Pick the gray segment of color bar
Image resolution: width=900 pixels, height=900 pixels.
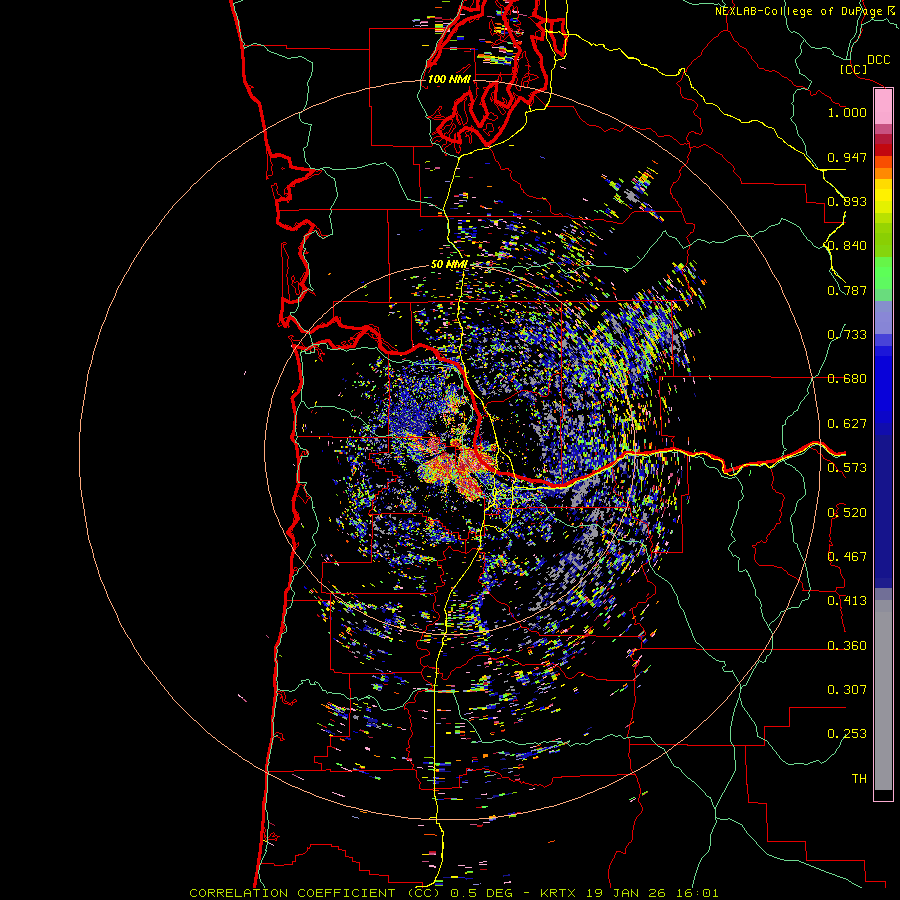883,695
